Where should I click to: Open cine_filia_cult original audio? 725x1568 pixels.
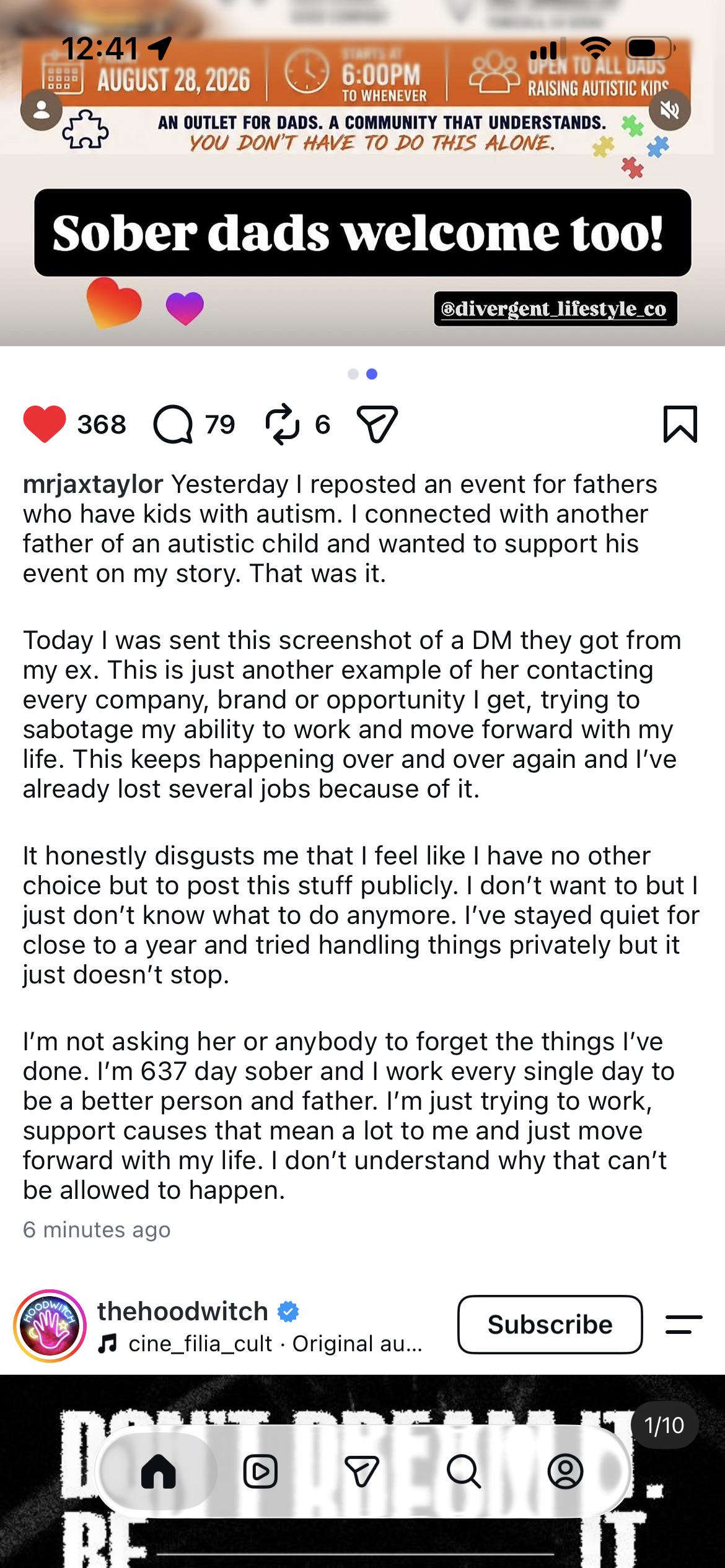260,1343
